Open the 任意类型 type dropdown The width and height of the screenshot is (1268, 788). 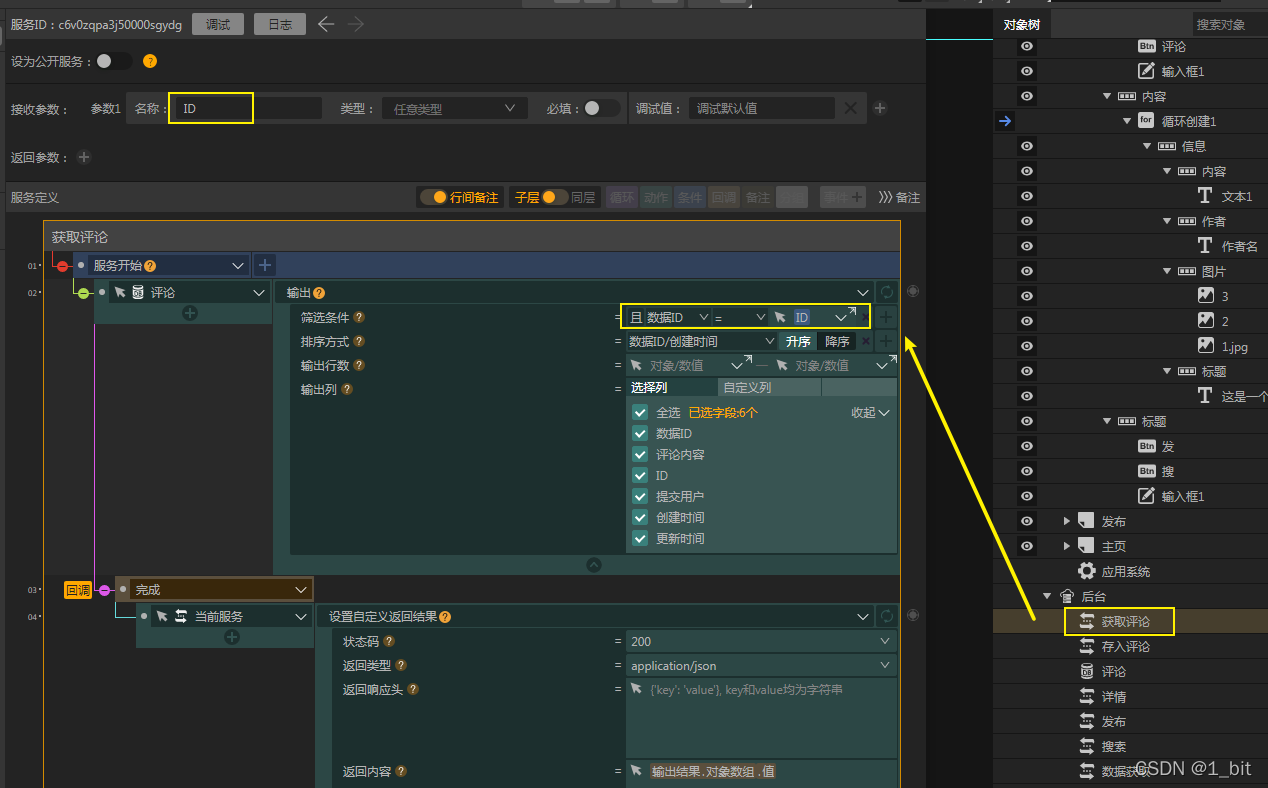455,108
